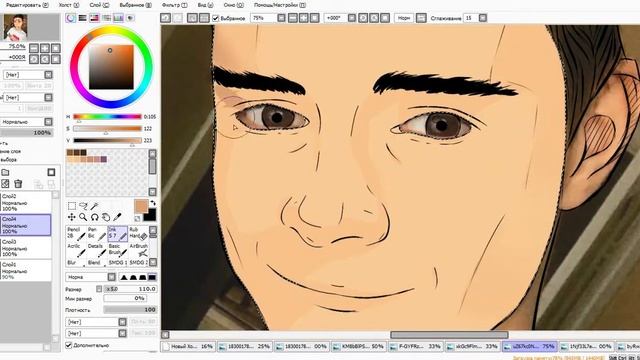
Task: Swap foreground and background colors
Action: click(x=153, y=203)
